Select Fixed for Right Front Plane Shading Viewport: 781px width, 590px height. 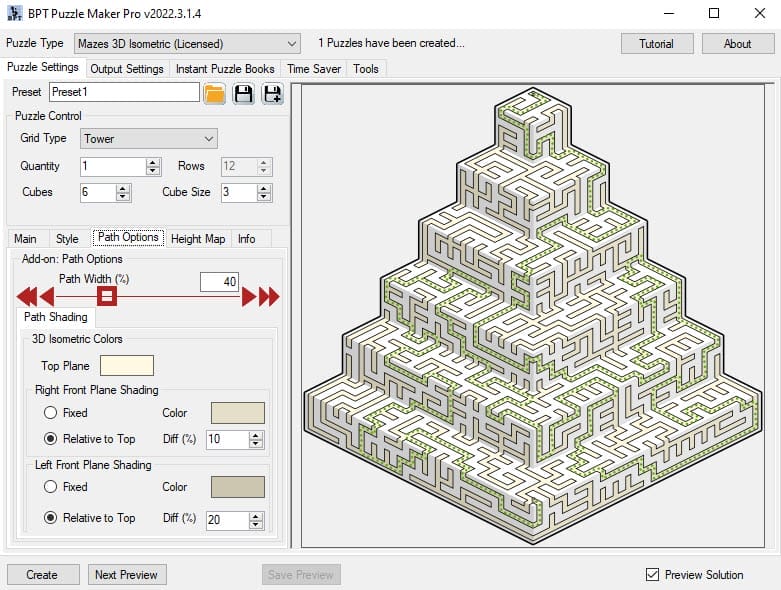tap(50, 413)
